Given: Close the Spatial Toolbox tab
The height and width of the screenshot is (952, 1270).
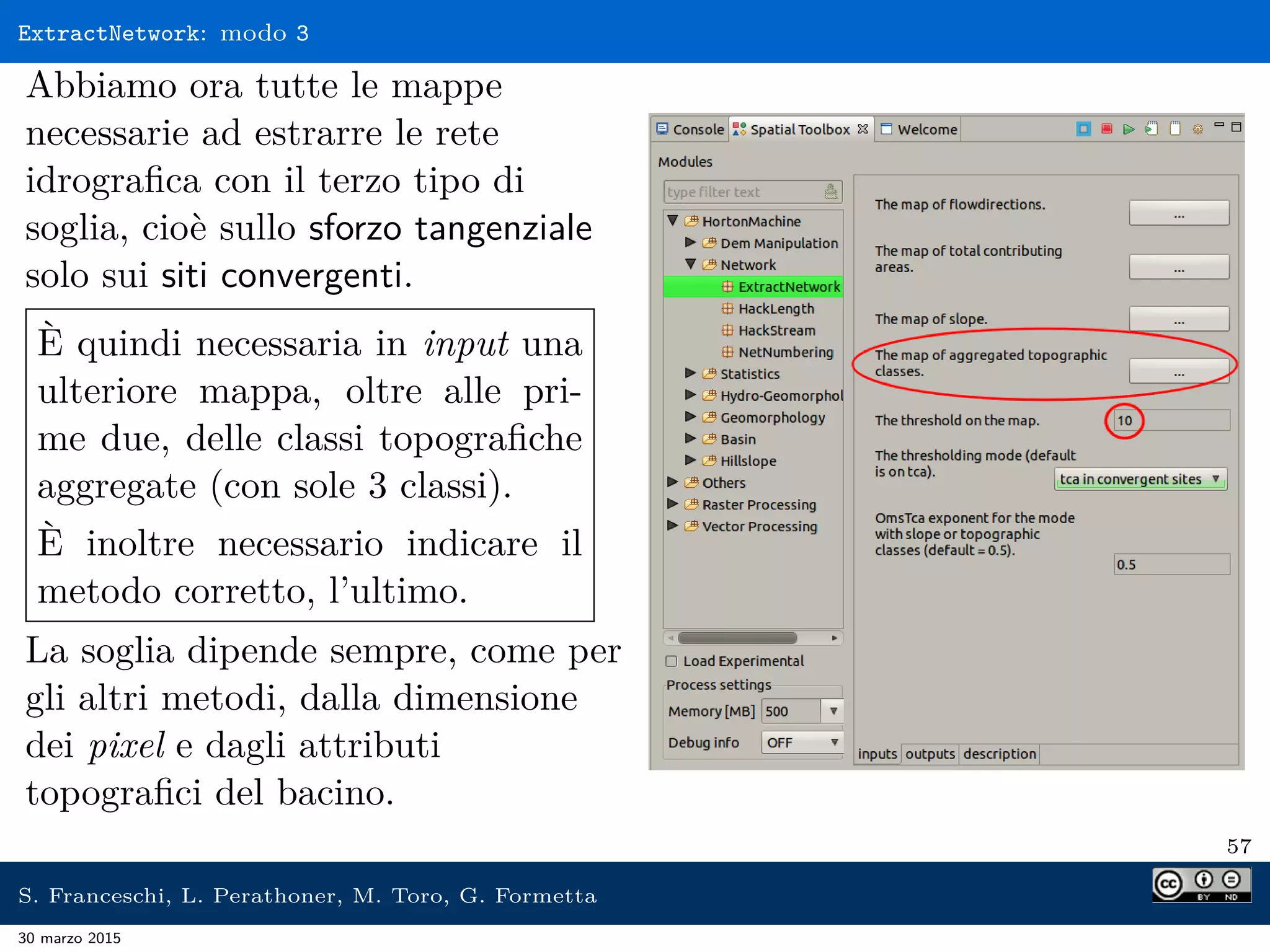Looking at the screenshot, I should pos(863,129).
